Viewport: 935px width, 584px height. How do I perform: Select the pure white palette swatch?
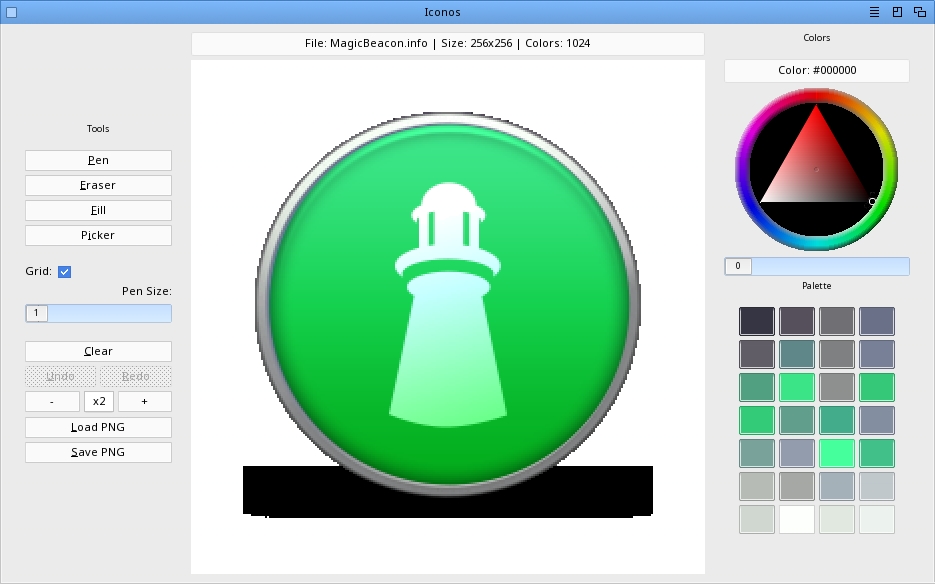[x=797, y=520]
